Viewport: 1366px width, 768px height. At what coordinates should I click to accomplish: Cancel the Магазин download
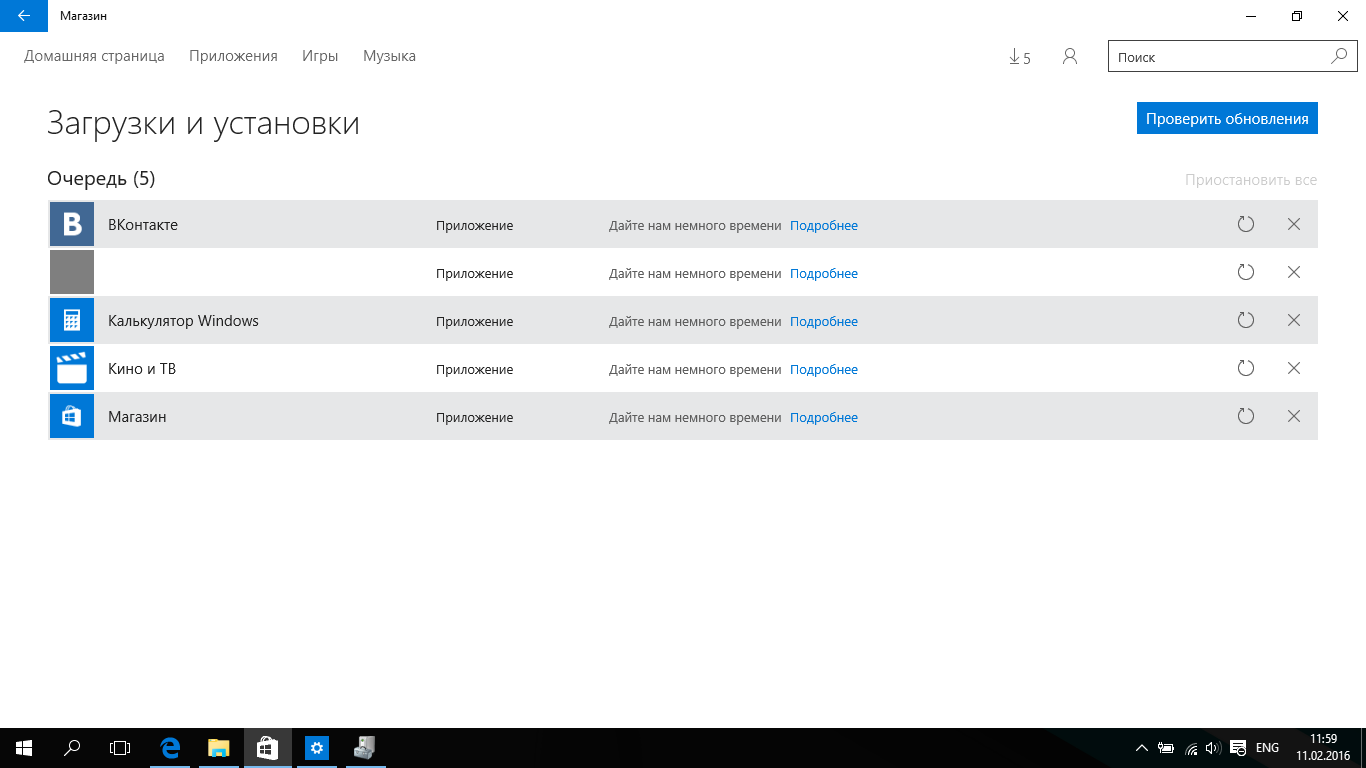coord(1294,417)
